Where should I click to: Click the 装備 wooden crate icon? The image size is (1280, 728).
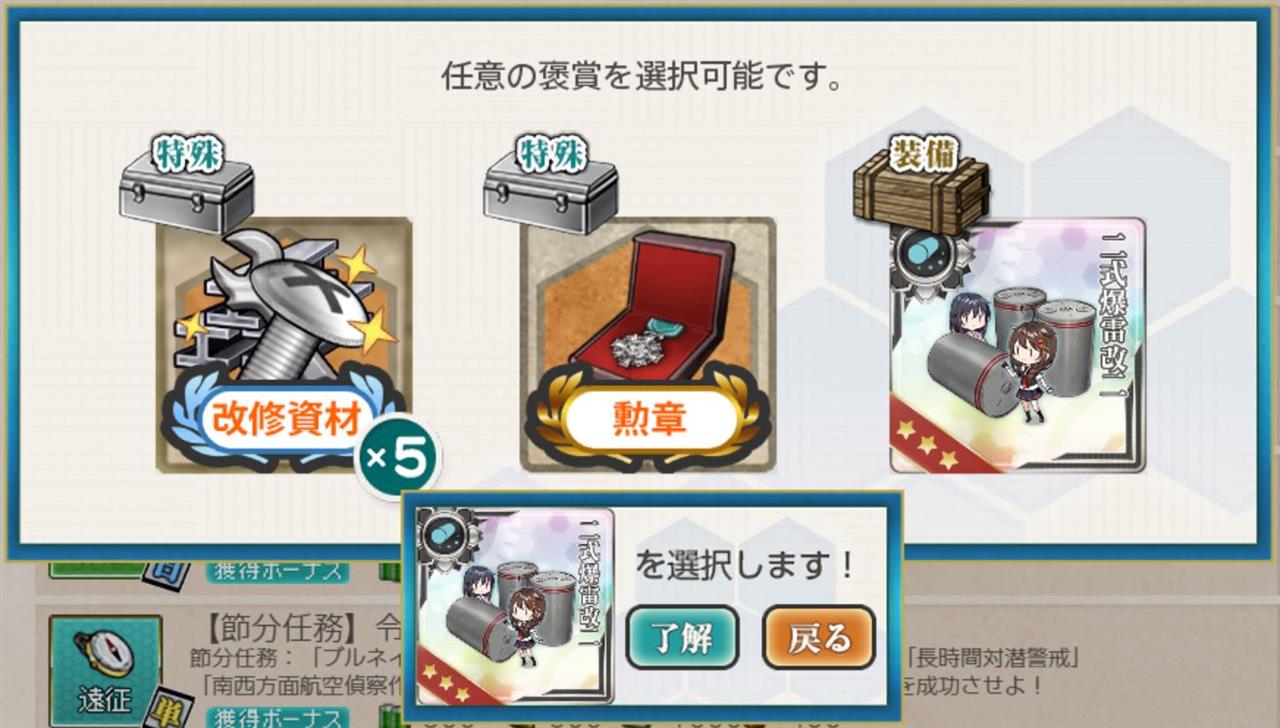click(x=921, y=187)
